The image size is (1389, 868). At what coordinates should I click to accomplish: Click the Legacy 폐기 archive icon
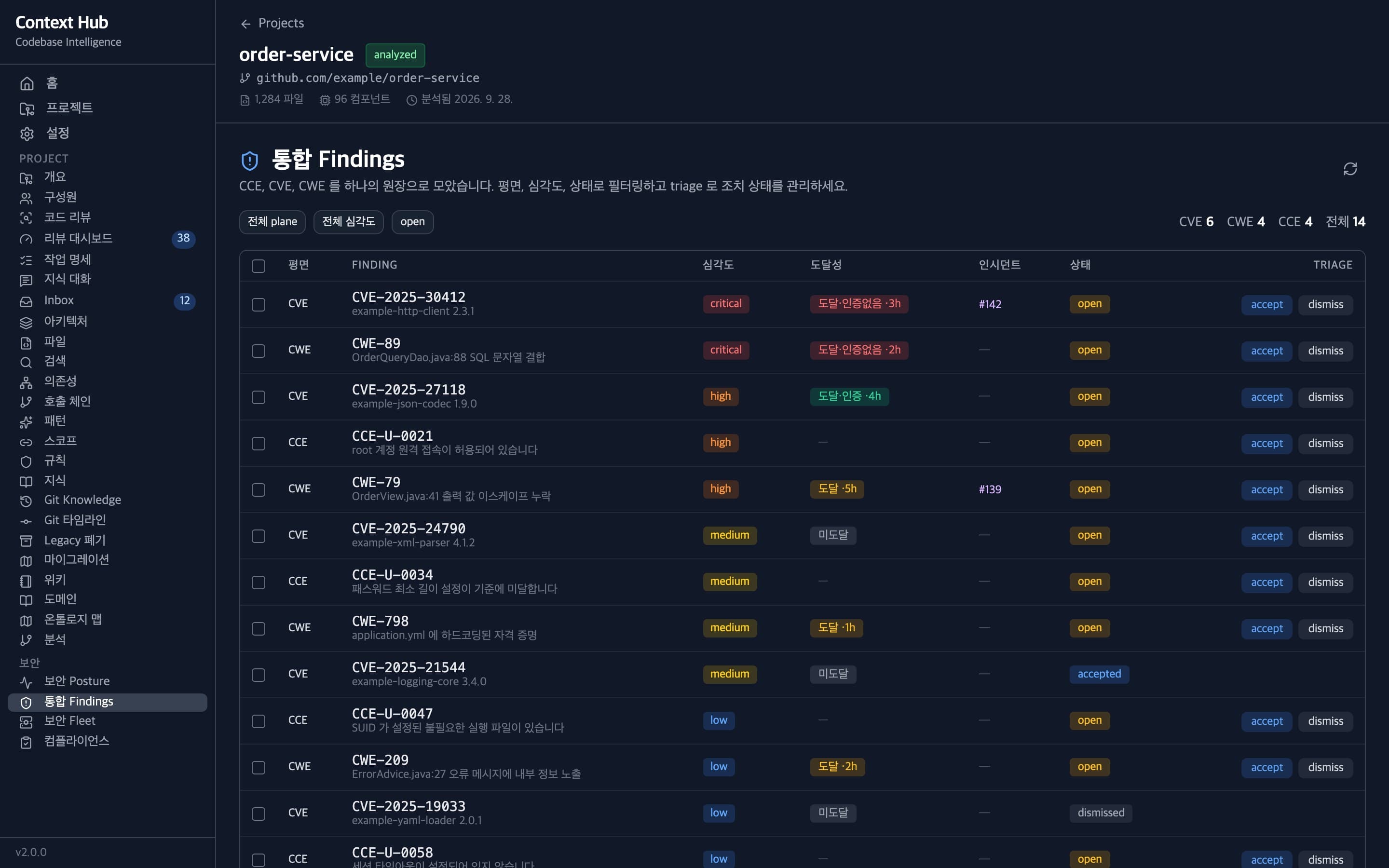(x=26, y=541)
